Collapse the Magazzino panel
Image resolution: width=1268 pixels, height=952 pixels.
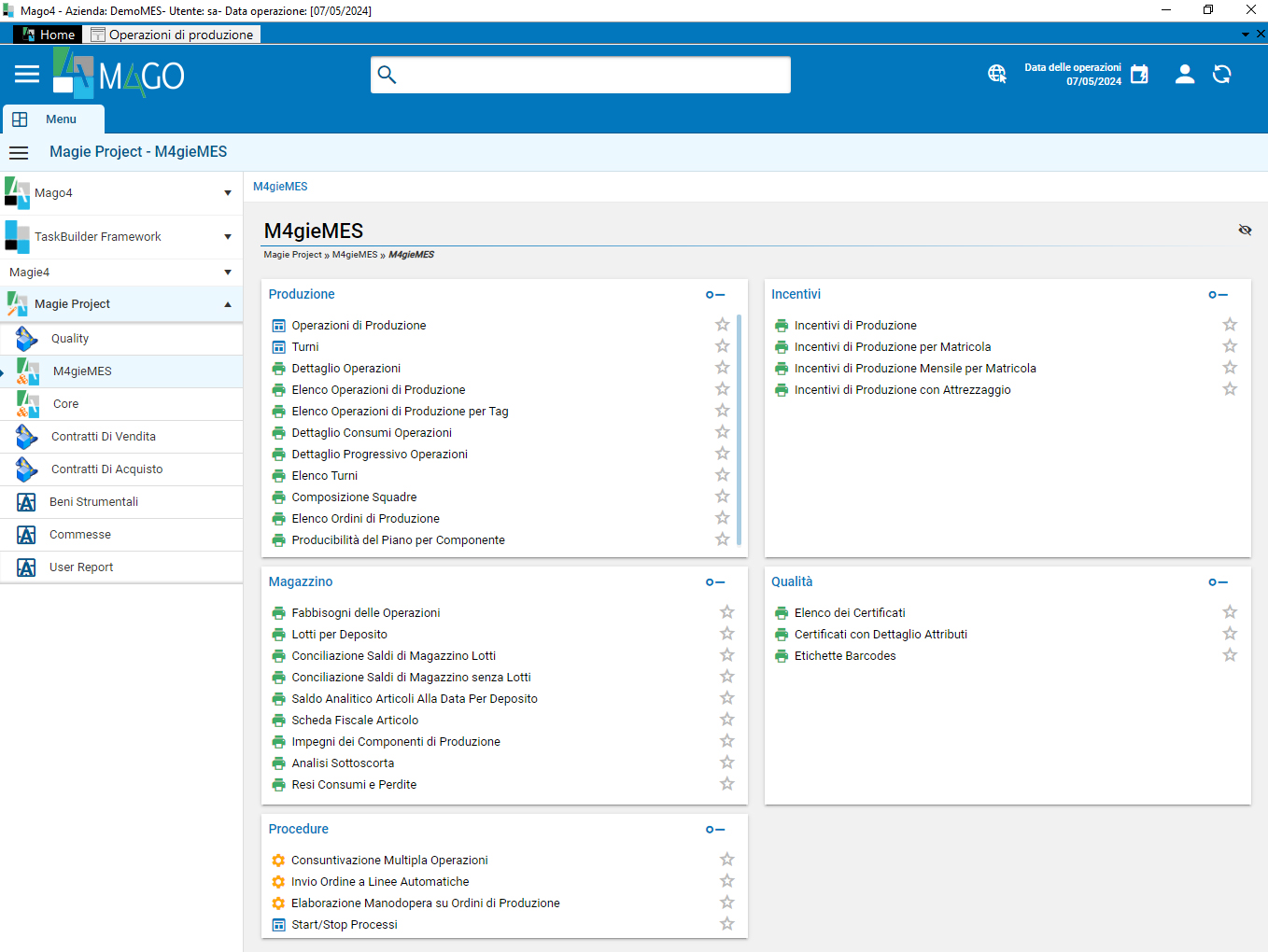pos(715,582)
